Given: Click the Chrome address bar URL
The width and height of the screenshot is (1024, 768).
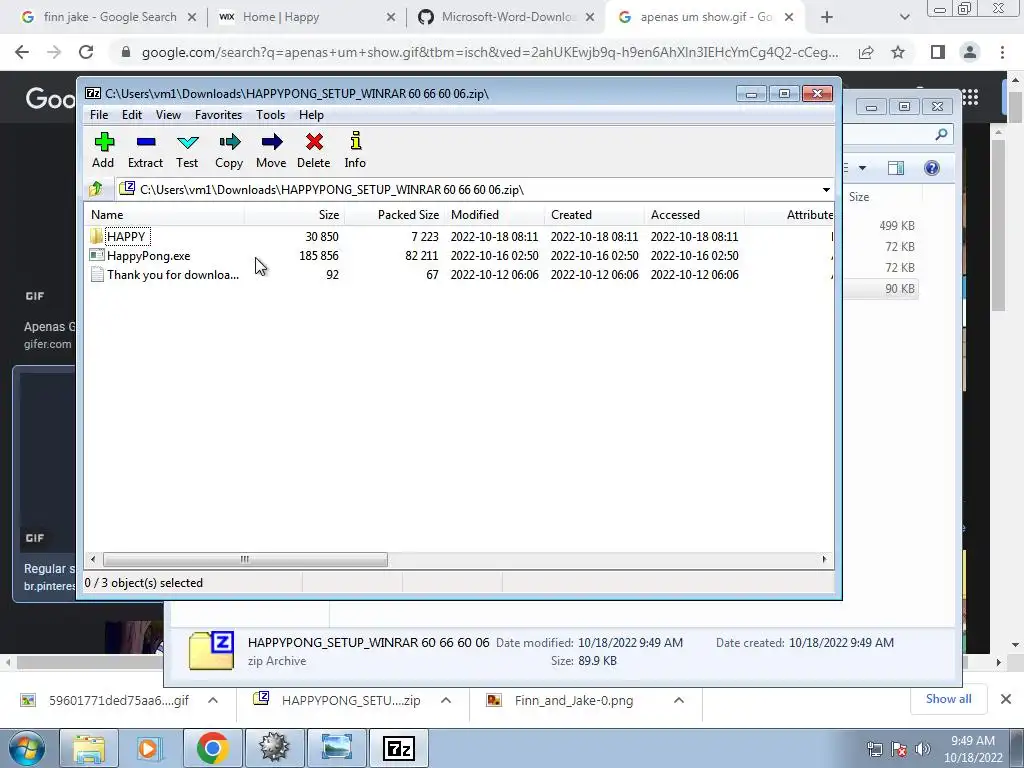Looking at the screenshot, I should [490, 52].
